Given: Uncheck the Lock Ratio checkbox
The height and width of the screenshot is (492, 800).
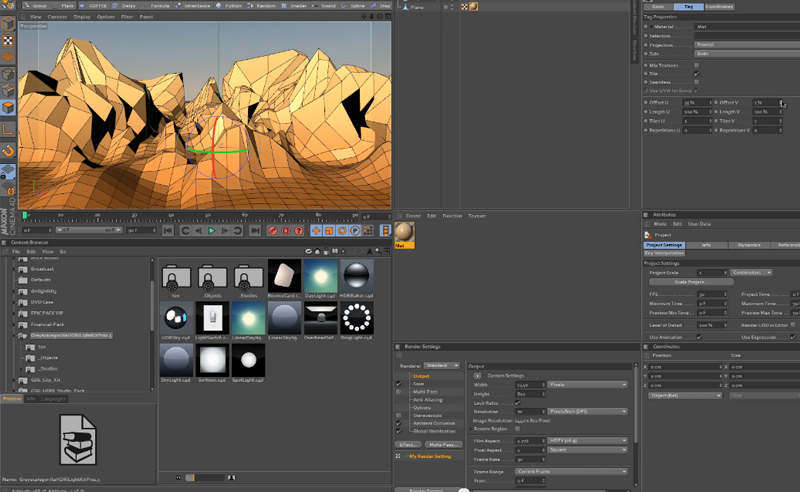Looking at the screenshot, I should pos(517,403).
